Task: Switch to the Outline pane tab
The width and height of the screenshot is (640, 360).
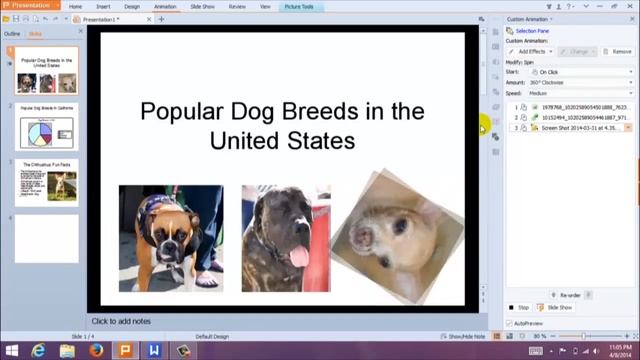Action: [x=12, y=34]
